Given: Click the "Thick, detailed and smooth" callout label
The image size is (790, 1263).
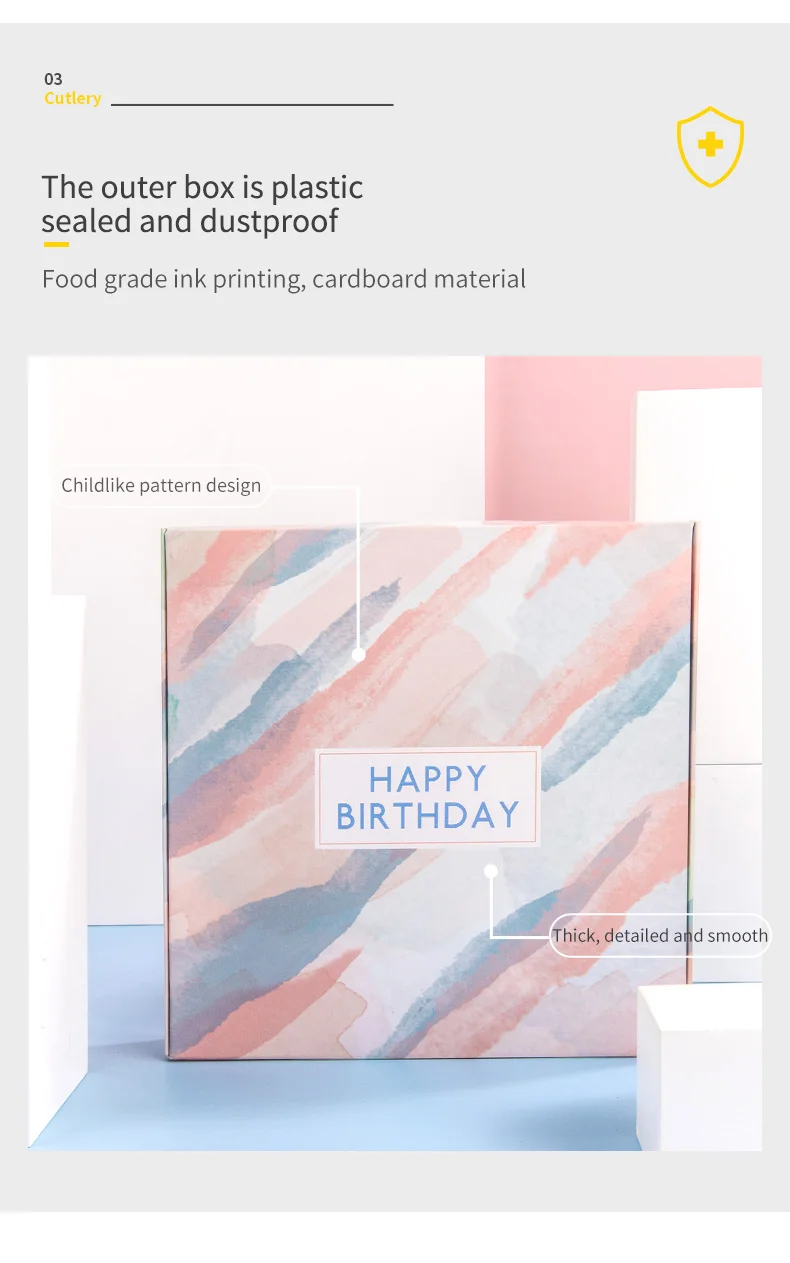Looking at the screenshot, I should 660,936.
